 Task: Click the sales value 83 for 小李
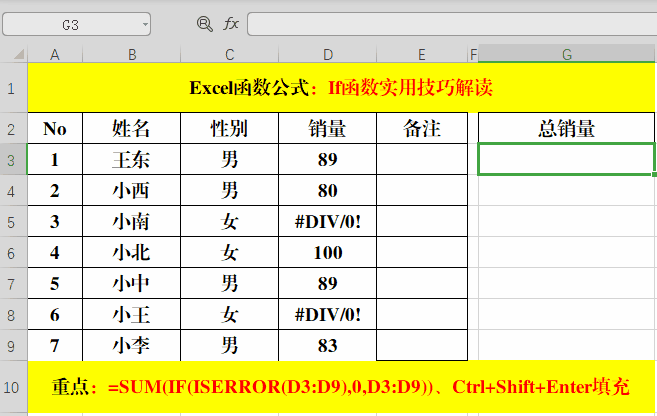pyautogui.click(x=327, y=346)
